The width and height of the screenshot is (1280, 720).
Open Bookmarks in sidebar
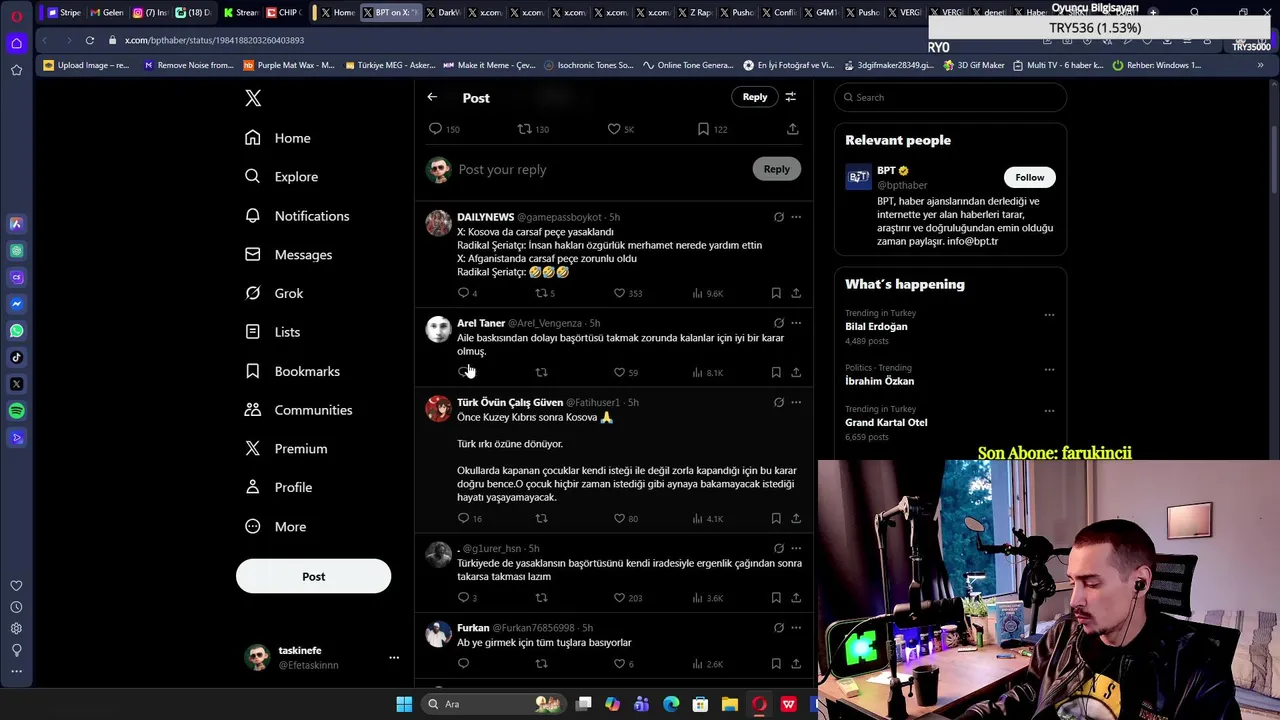(x=292, y=371)
